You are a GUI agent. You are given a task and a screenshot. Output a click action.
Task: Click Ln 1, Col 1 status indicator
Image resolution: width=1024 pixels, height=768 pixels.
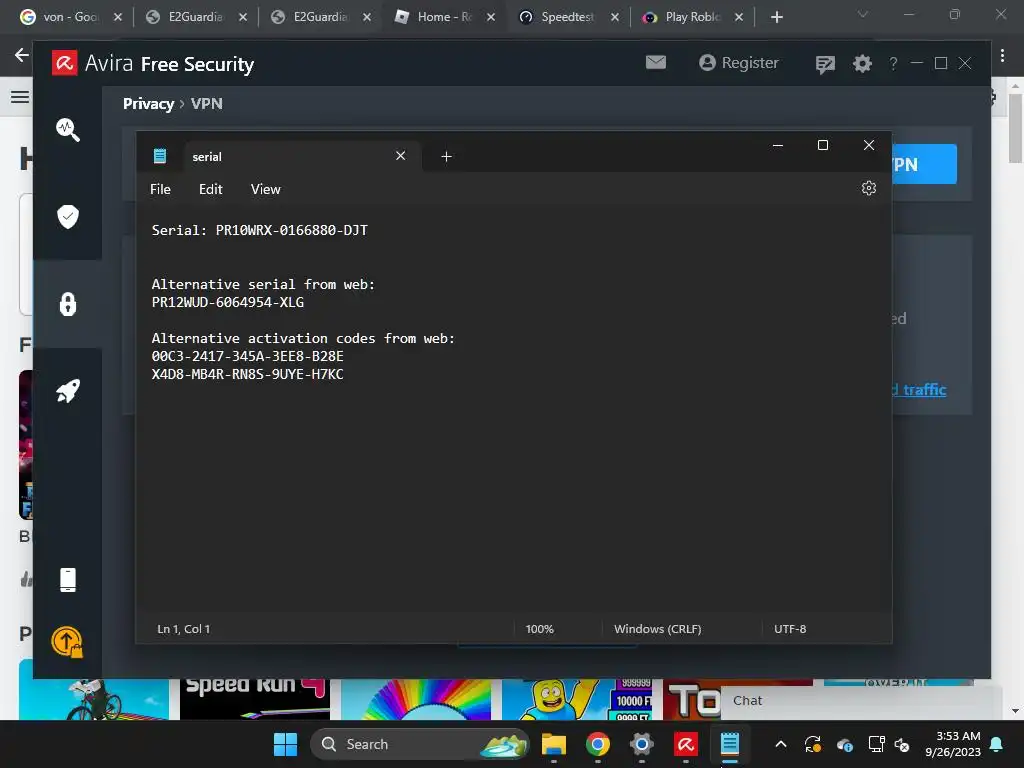click(184, 629)
